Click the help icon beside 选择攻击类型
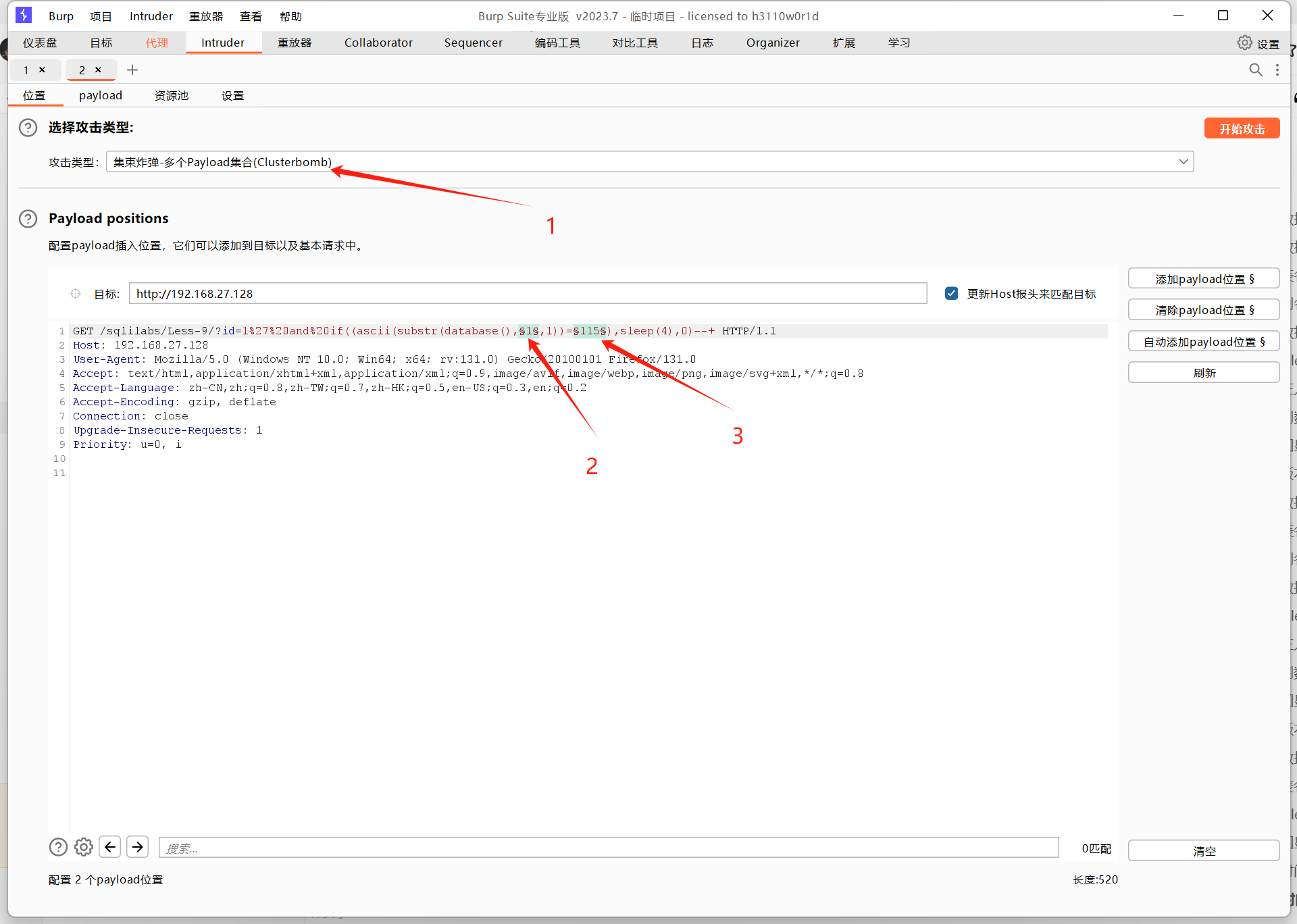The height and width of the screenshot is (924, 1297). click(x=28, y=128)
